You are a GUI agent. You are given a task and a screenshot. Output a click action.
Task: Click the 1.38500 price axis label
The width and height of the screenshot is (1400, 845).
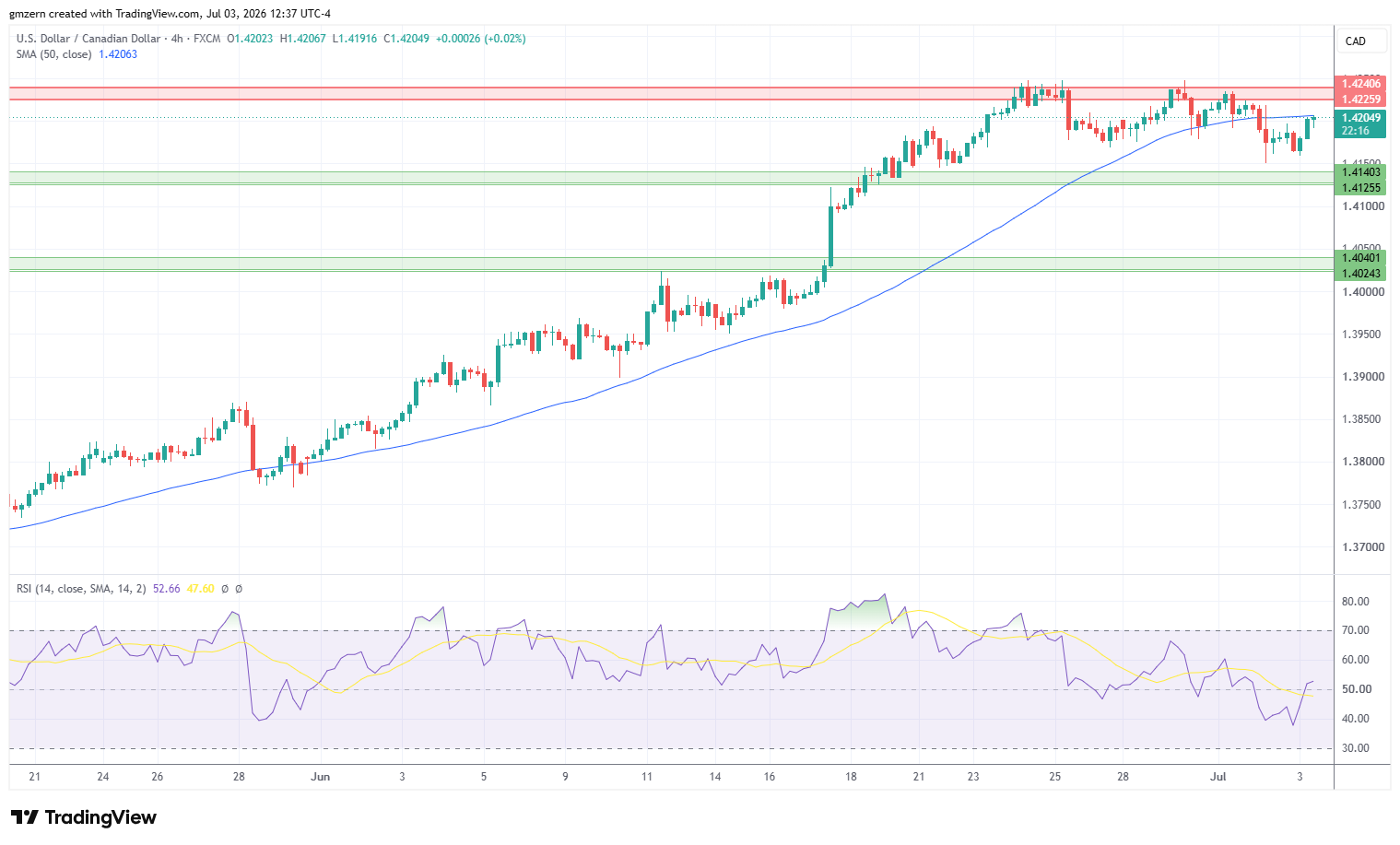[x=1363, y=419]
